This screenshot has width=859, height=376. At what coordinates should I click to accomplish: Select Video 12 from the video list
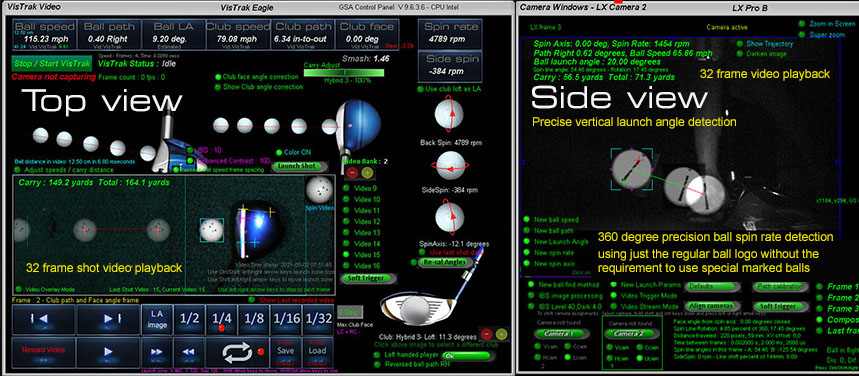point(362,221)
